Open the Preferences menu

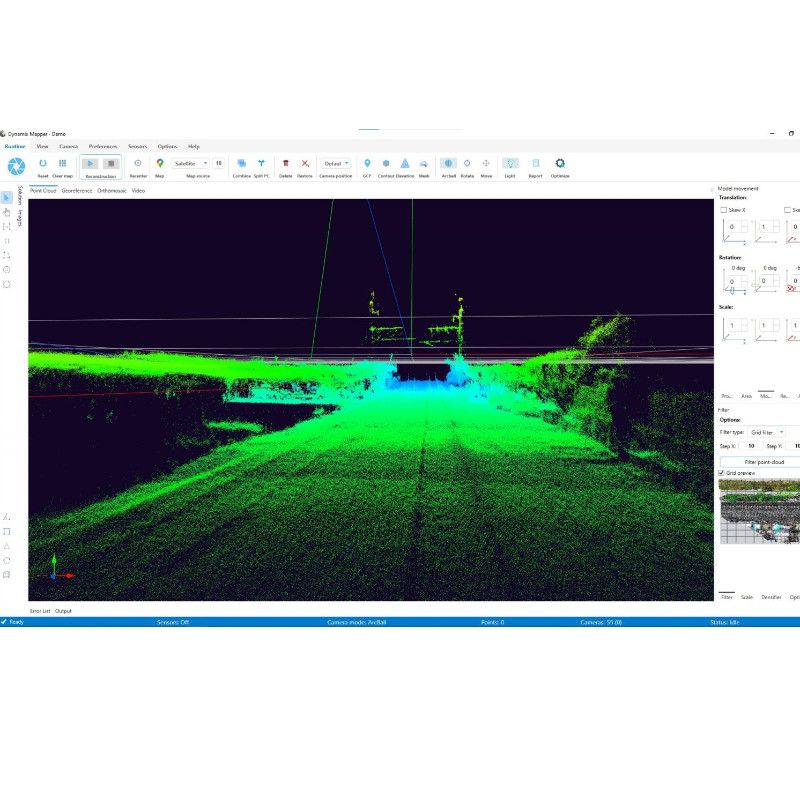pos(103,146)
